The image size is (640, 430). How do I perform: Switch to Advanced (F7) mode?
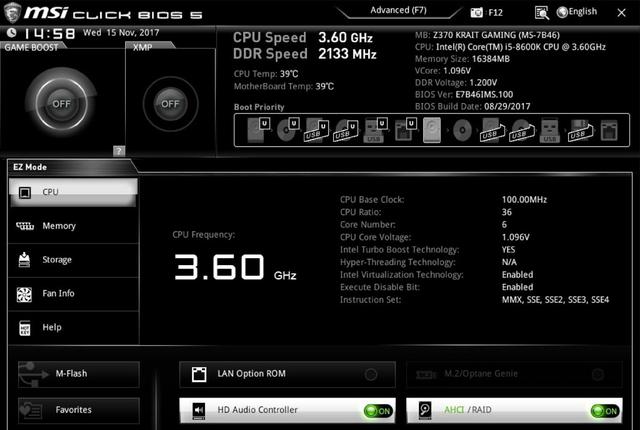tap(398, 10)
